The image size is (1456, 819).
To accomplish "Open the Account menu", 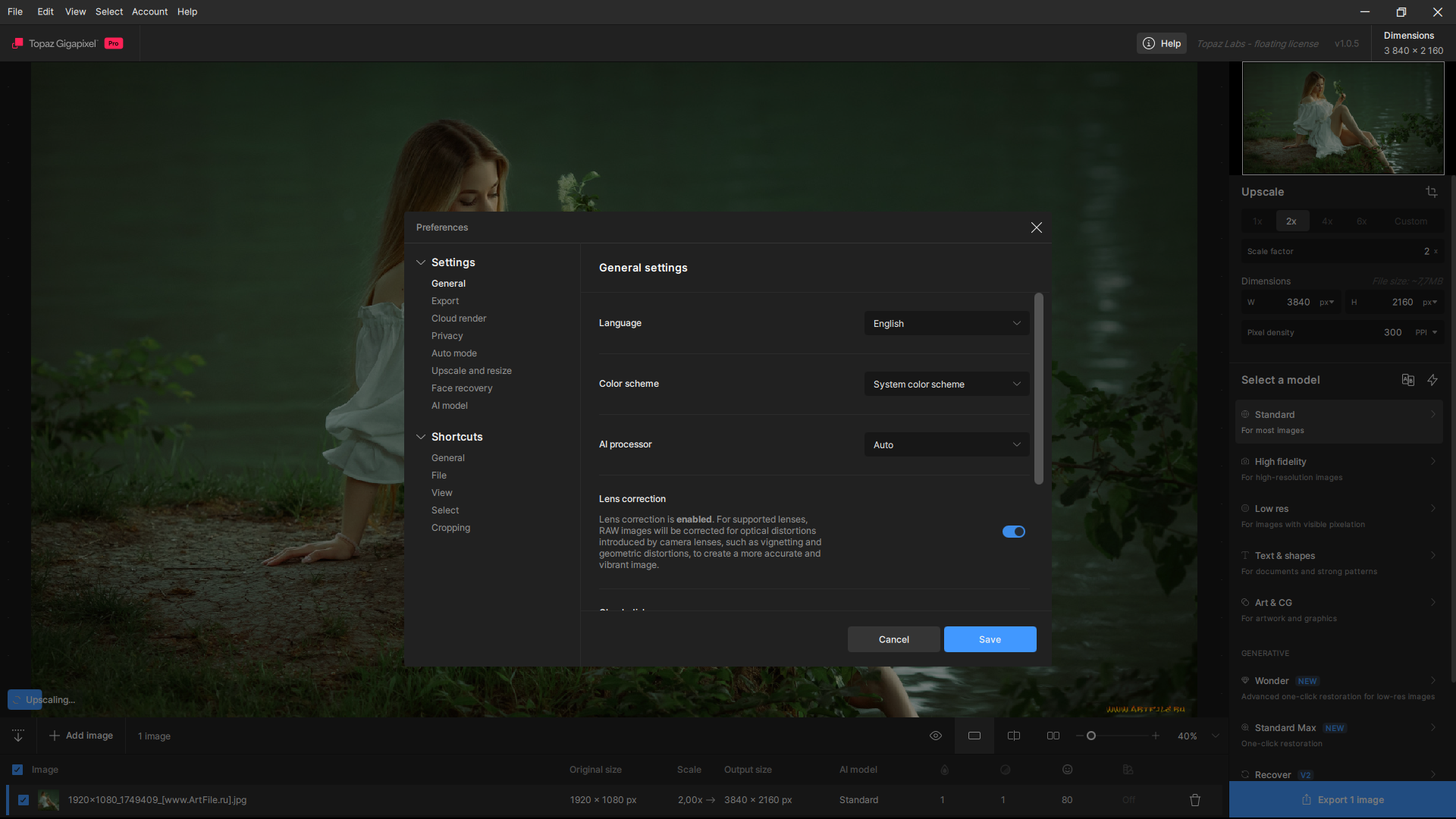I will pyautogui.click(x=149, y=11).
